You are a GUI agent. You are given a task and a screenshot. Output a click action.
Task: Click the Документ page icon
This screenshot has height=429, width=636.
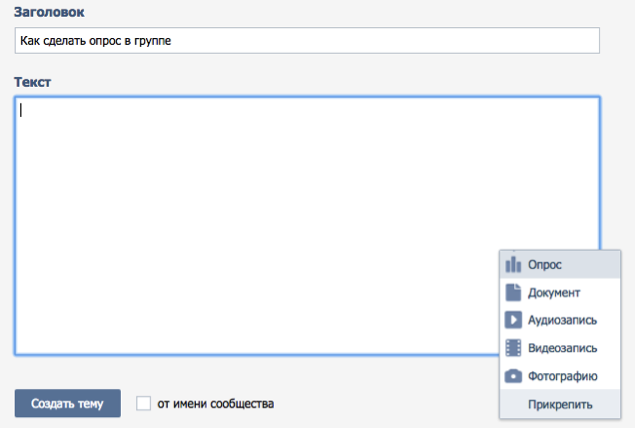[513, 292]
